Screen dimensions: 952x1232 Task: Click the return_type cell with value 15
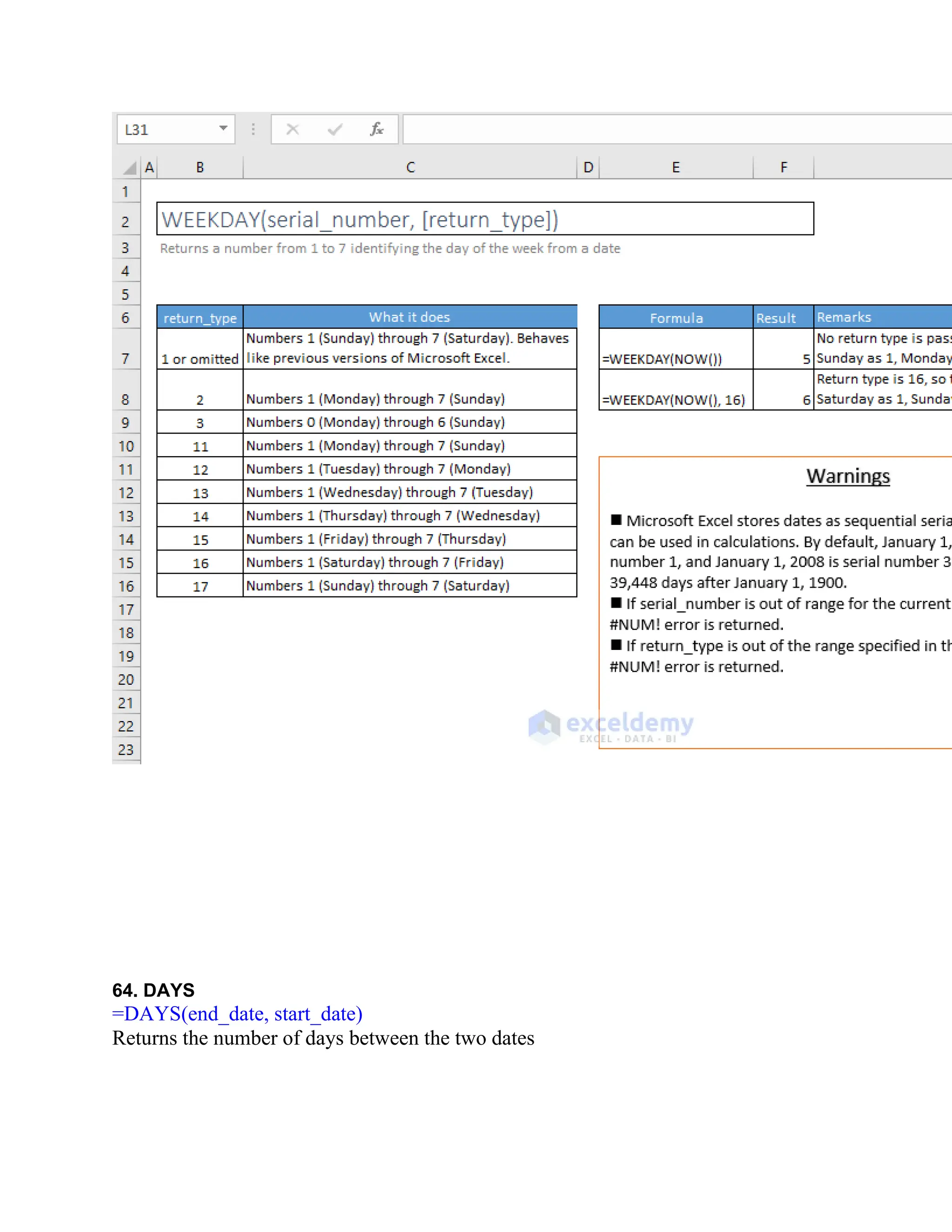199,539
